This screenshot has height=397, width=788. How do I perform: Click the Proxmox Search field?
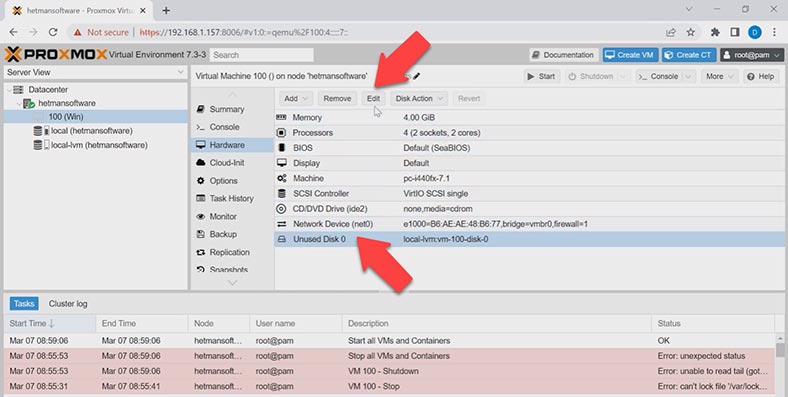[261, 55]
